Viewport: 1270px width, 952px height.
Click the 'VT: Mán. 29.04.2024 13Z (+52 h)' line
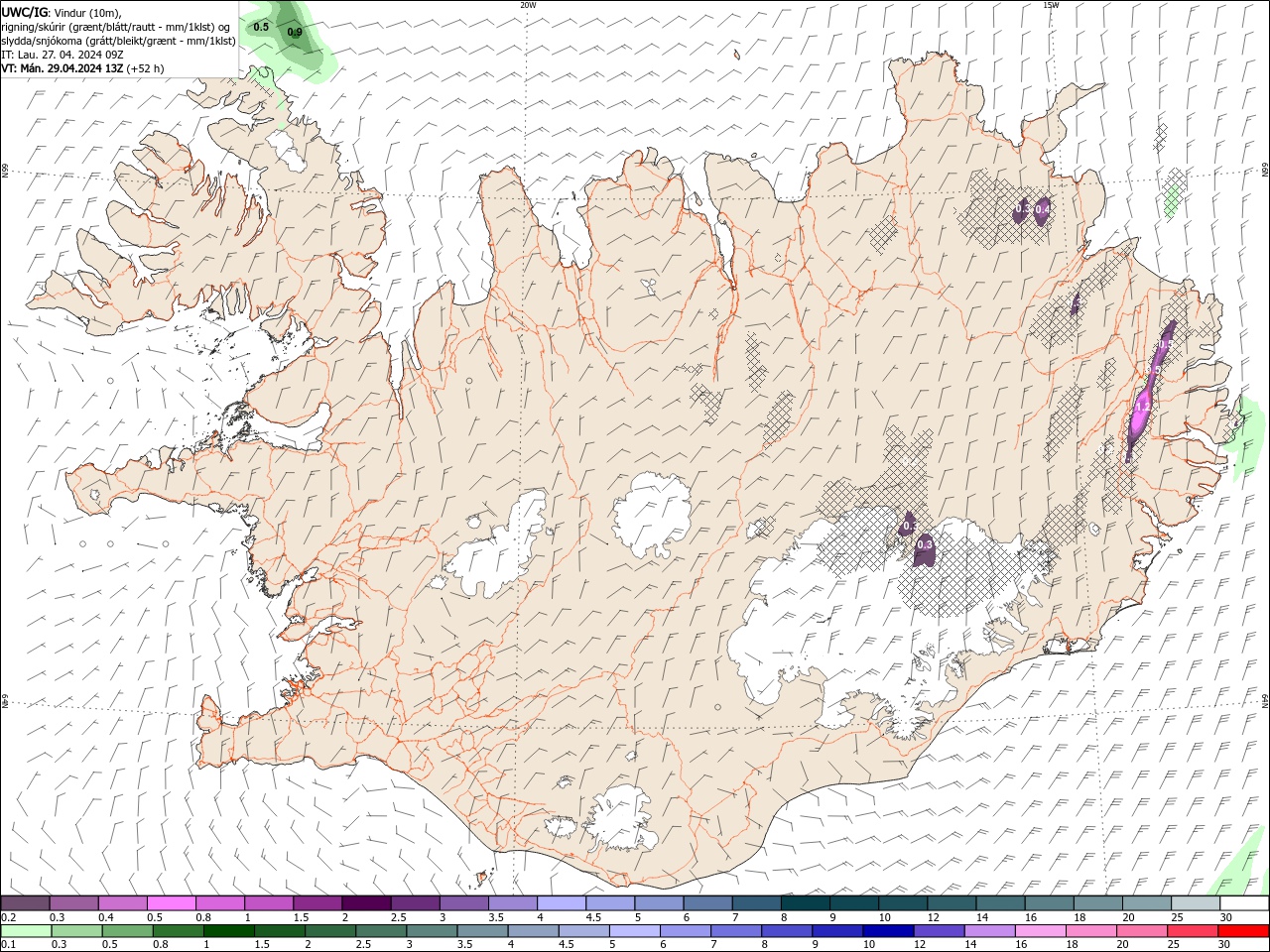click(x=83, y=68)
